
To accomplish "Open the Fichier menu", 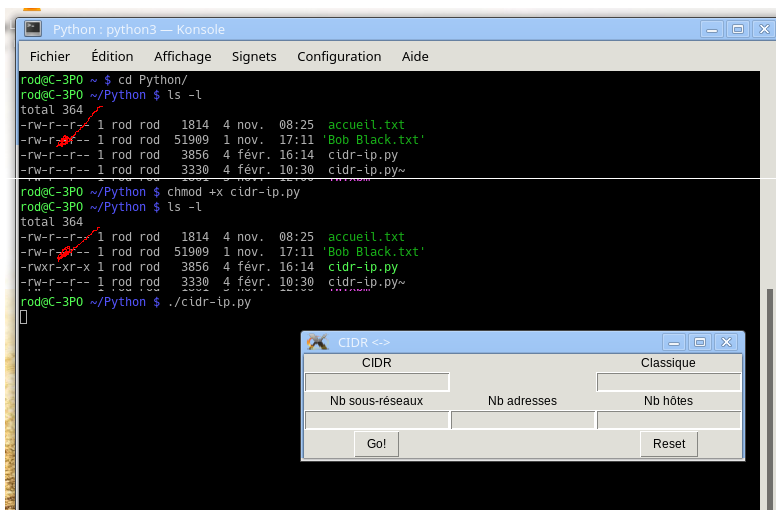I will click(x=50, y=56).
